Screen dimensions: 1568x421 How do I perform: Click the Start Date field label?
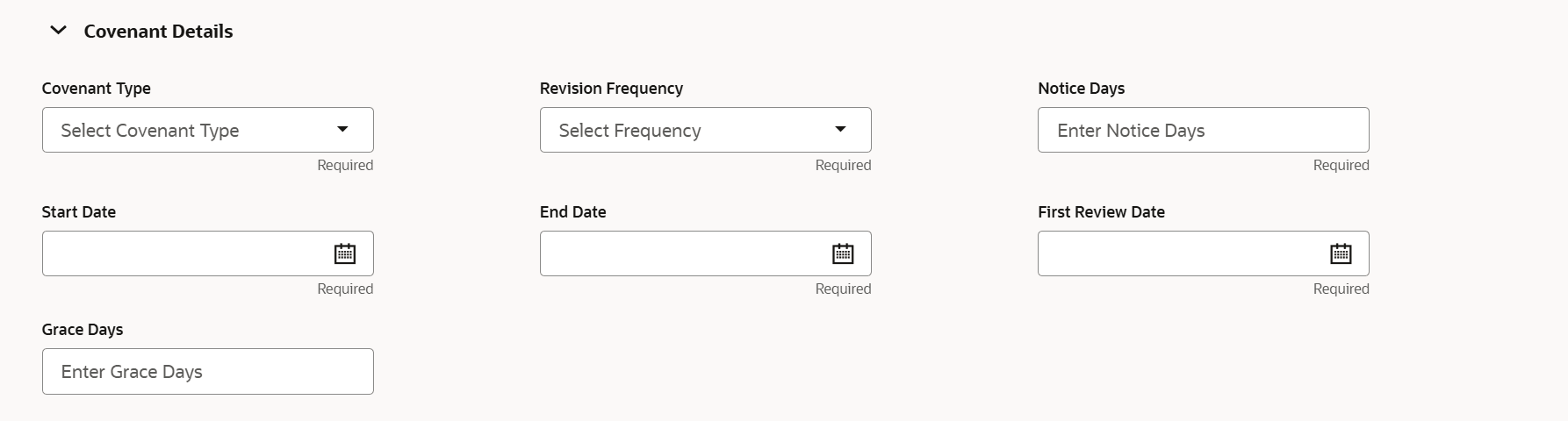coord(79,212)
